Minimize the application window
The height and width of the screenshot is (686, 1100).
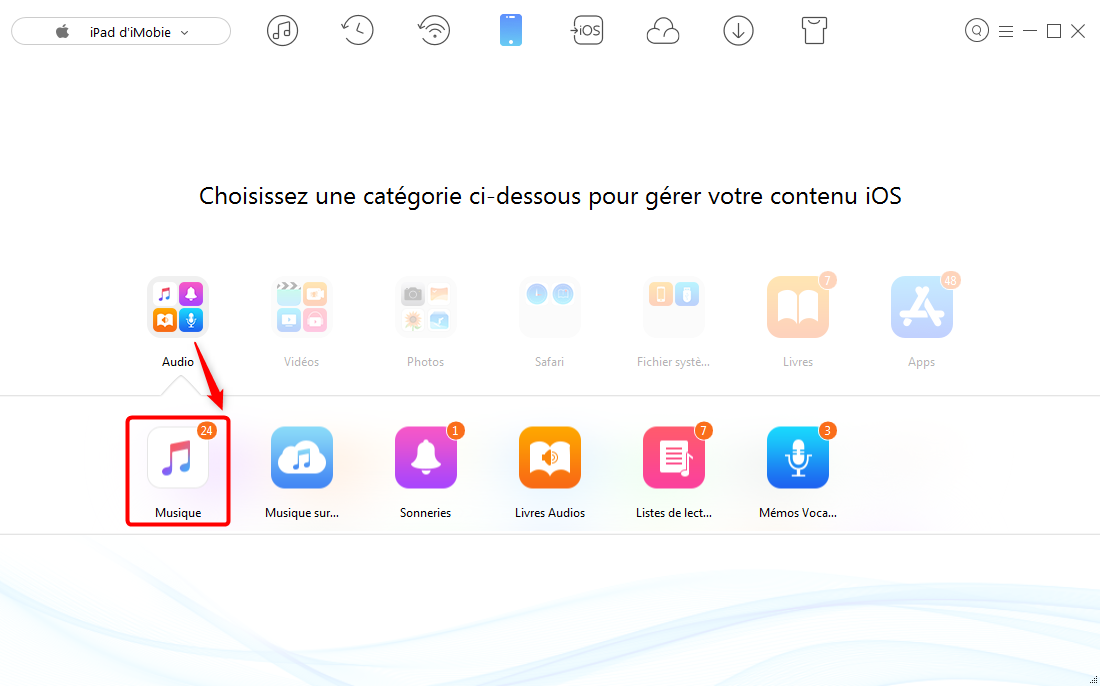[x=1030, y=31]
